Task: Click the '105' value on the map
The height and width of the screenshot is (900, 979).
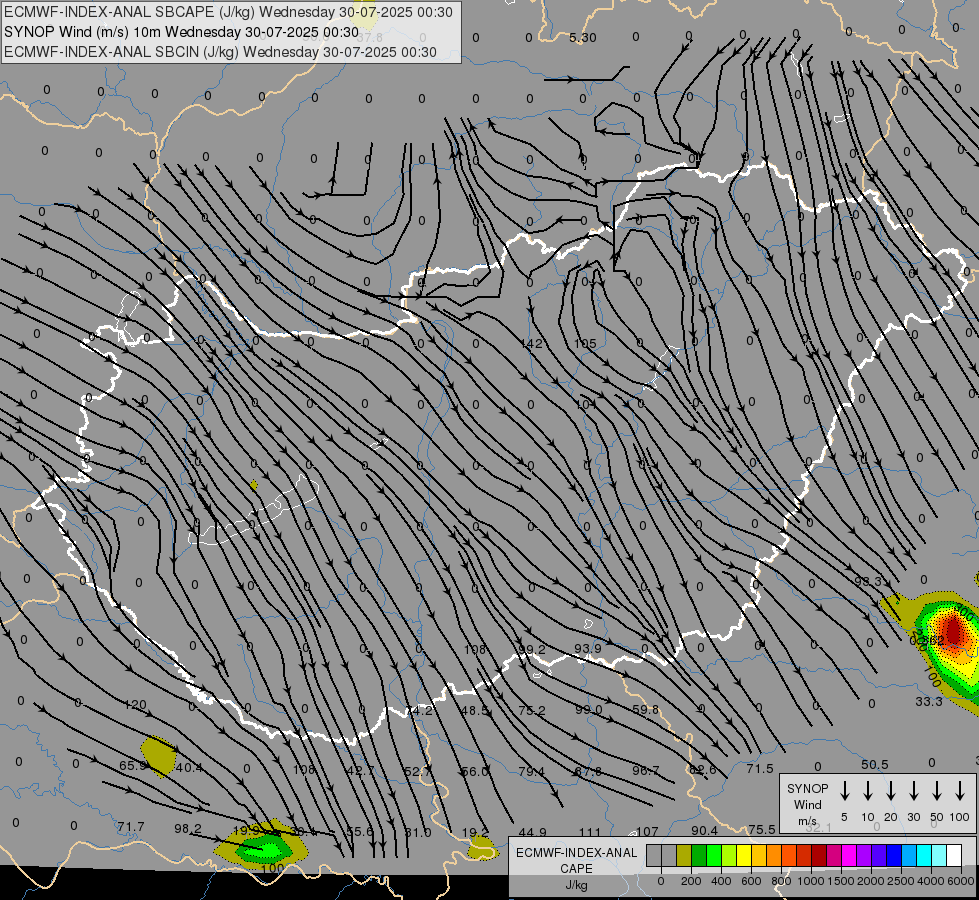Action: click(x=585, y=344)
